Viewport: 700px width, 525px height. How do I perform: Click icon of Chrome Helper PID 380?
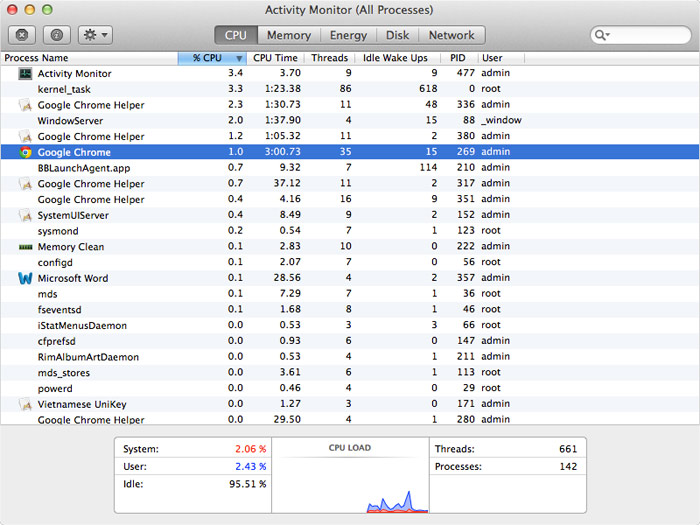point(25,137)
